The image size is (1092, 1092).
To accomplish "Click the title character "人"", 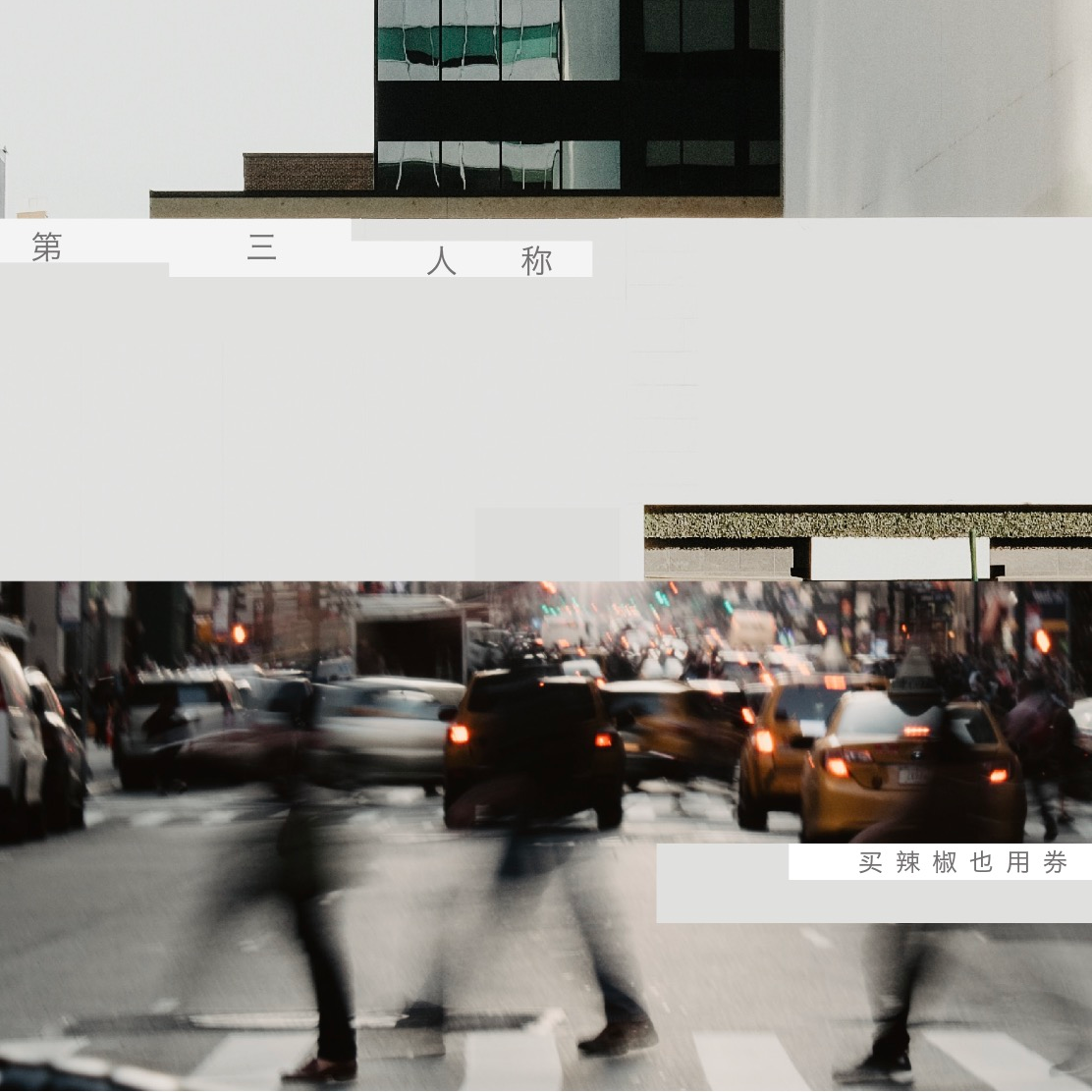I will [x=442, y=261].
